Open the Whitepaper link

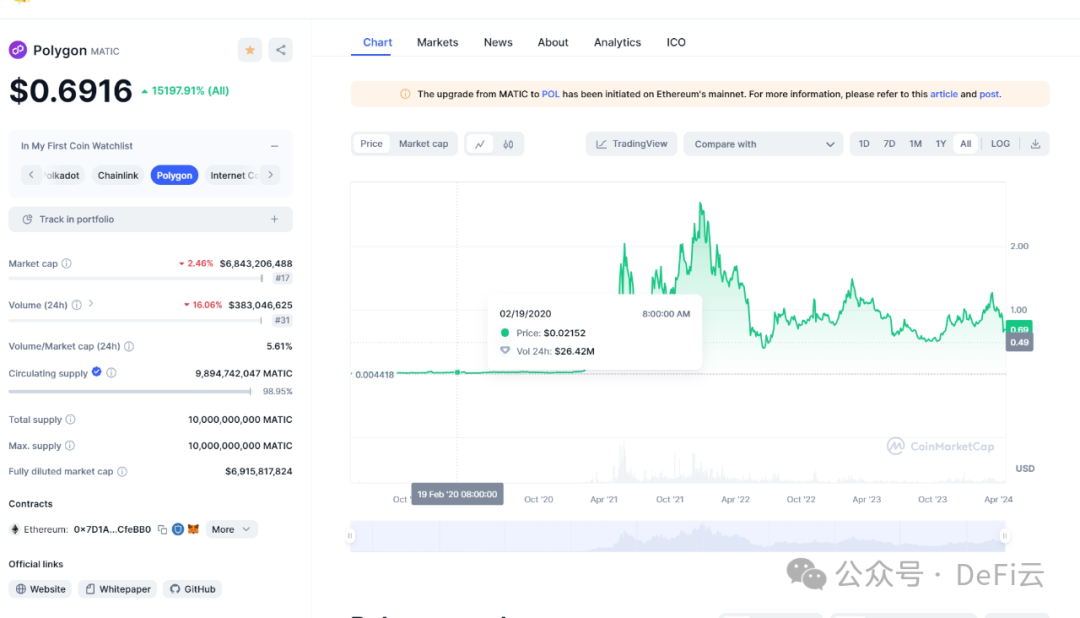click(117, 590)
